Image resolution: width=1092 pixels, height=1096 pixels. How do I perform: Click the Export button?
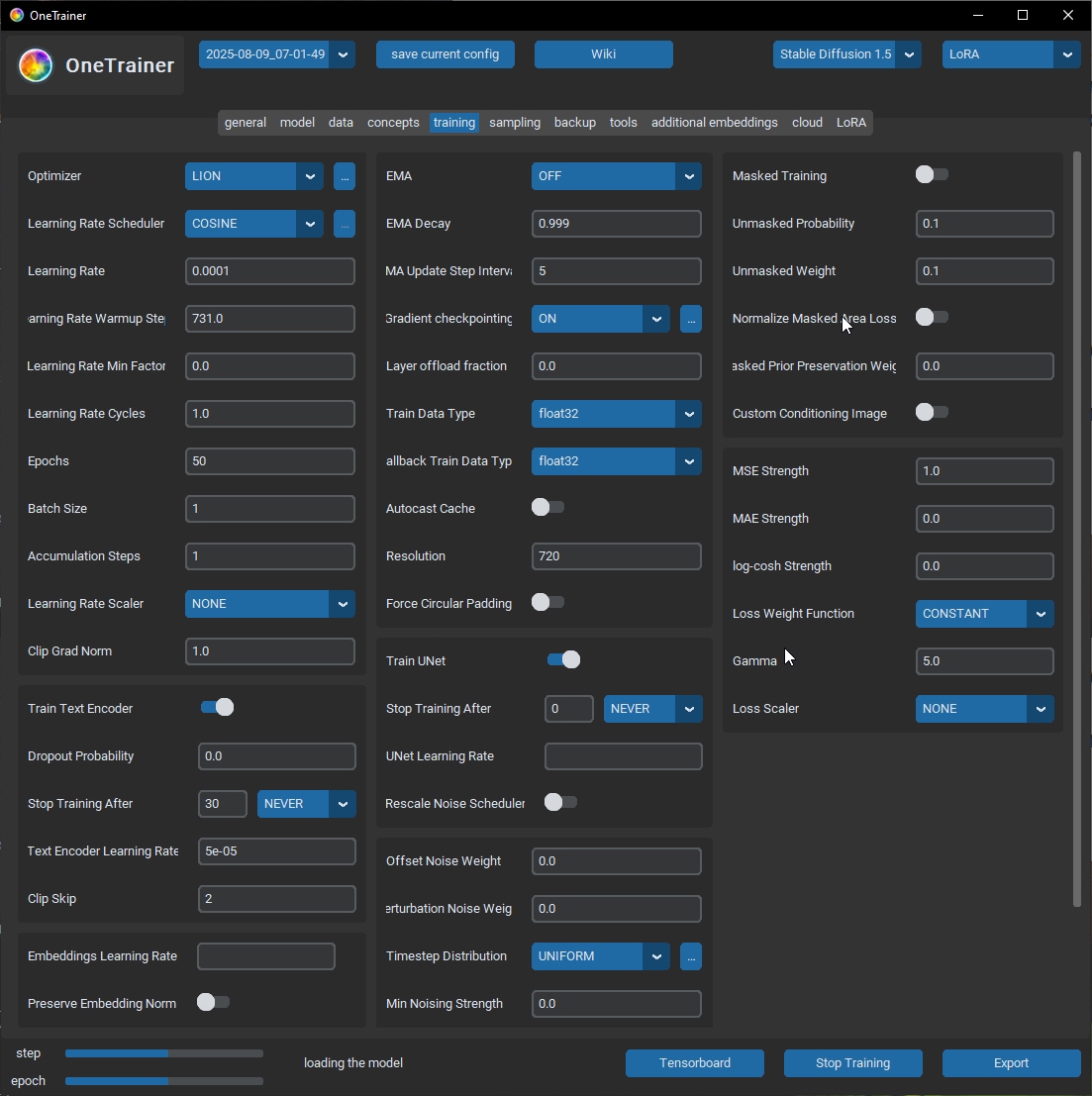click(x=1011, y=1063)
